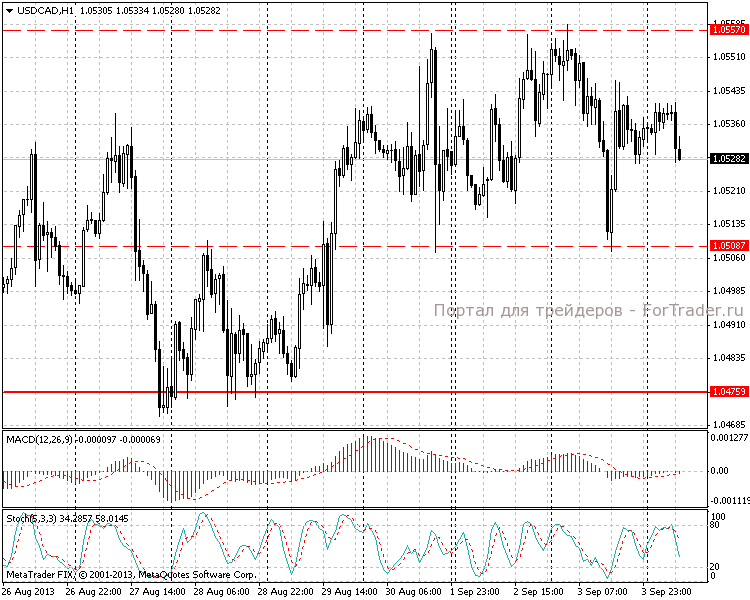The height and width of the screenshot is (600, 750).
Task: Click the 2 Sep 15:00 time label
Action: [539, 592]
